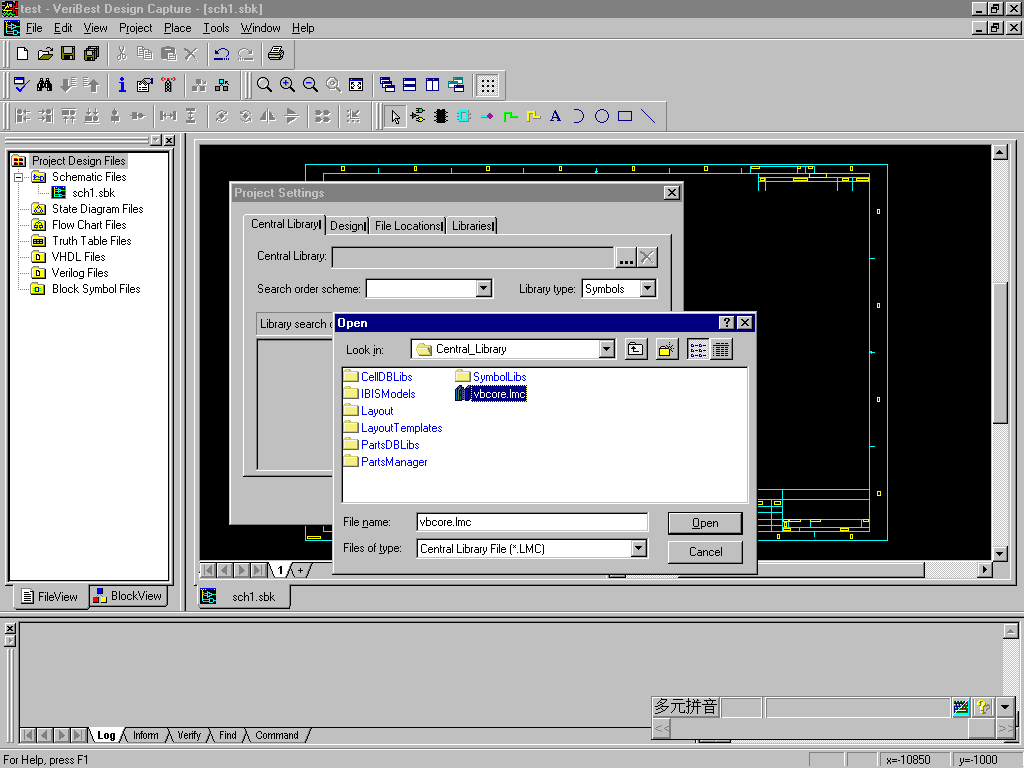Image resolution: width=1024 pixels, height=768 pixels.
Task: Collapse the Schematic Files tree node
Action: pos(18,177)
